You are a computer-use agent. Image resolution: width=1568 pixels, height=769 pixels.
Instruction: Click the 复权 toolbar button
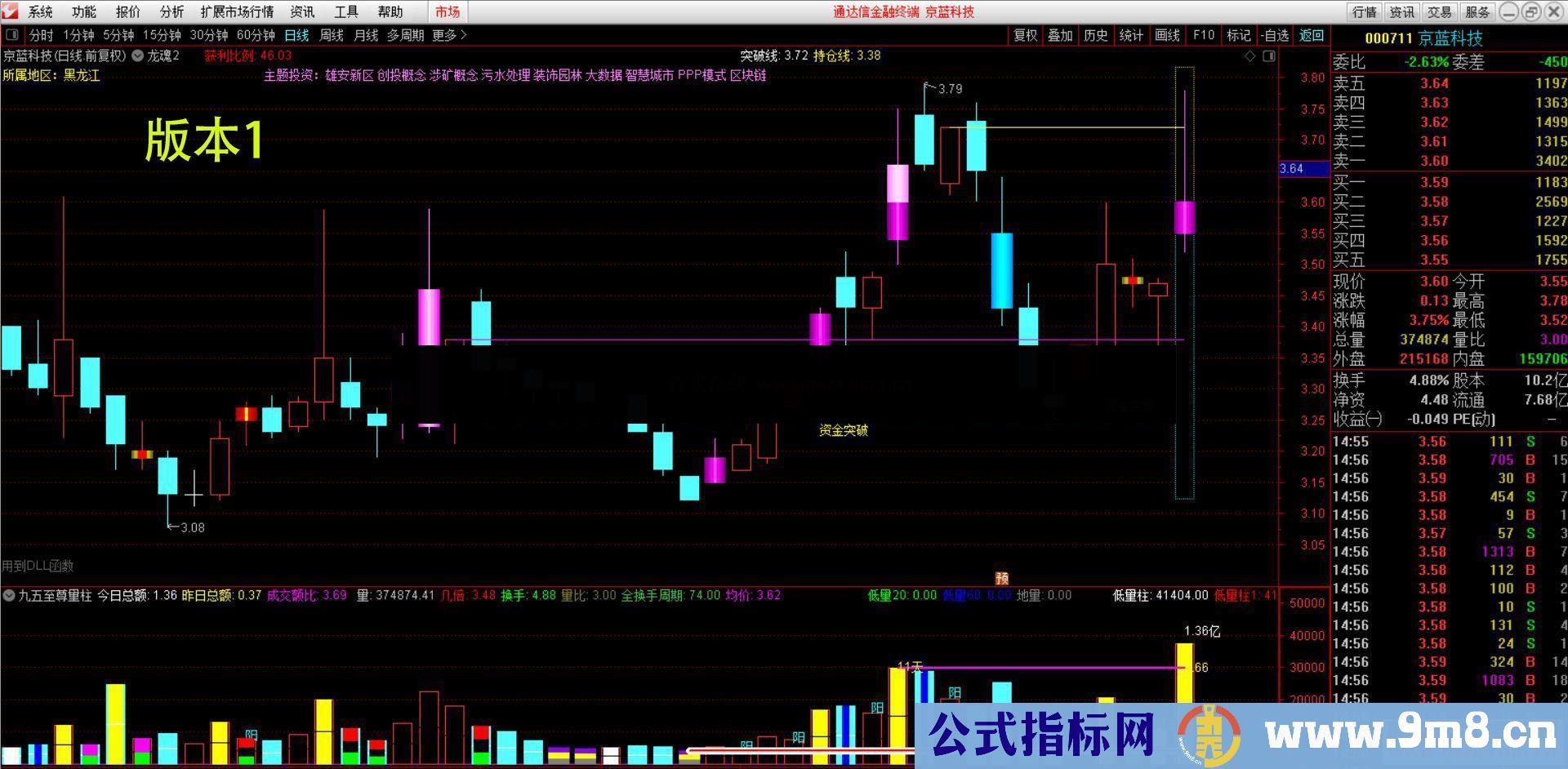click(1025, 35)
